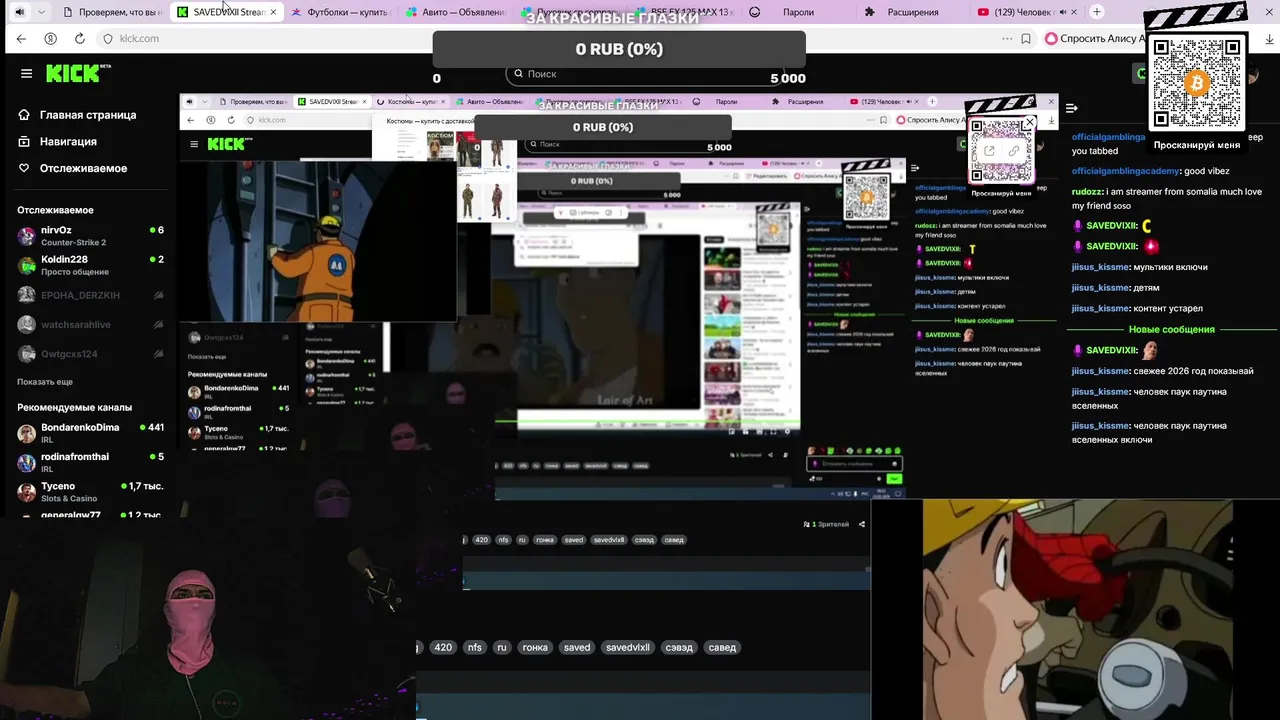This screenshot has height=720, width=1280.
Task: Click the Yandex home icon in the outer toolbar
Action: [x=50, y=38]
